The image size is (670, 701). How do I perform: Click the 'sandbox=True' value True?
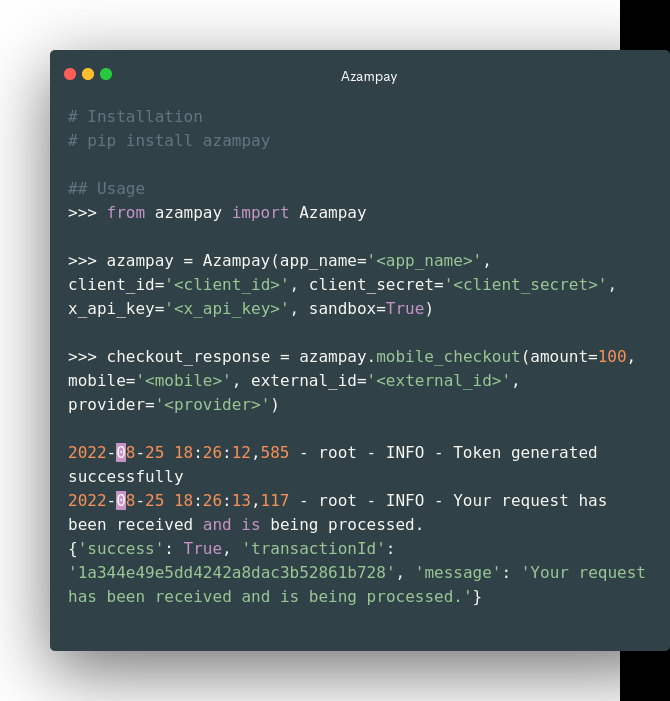[x=405, y=308]
